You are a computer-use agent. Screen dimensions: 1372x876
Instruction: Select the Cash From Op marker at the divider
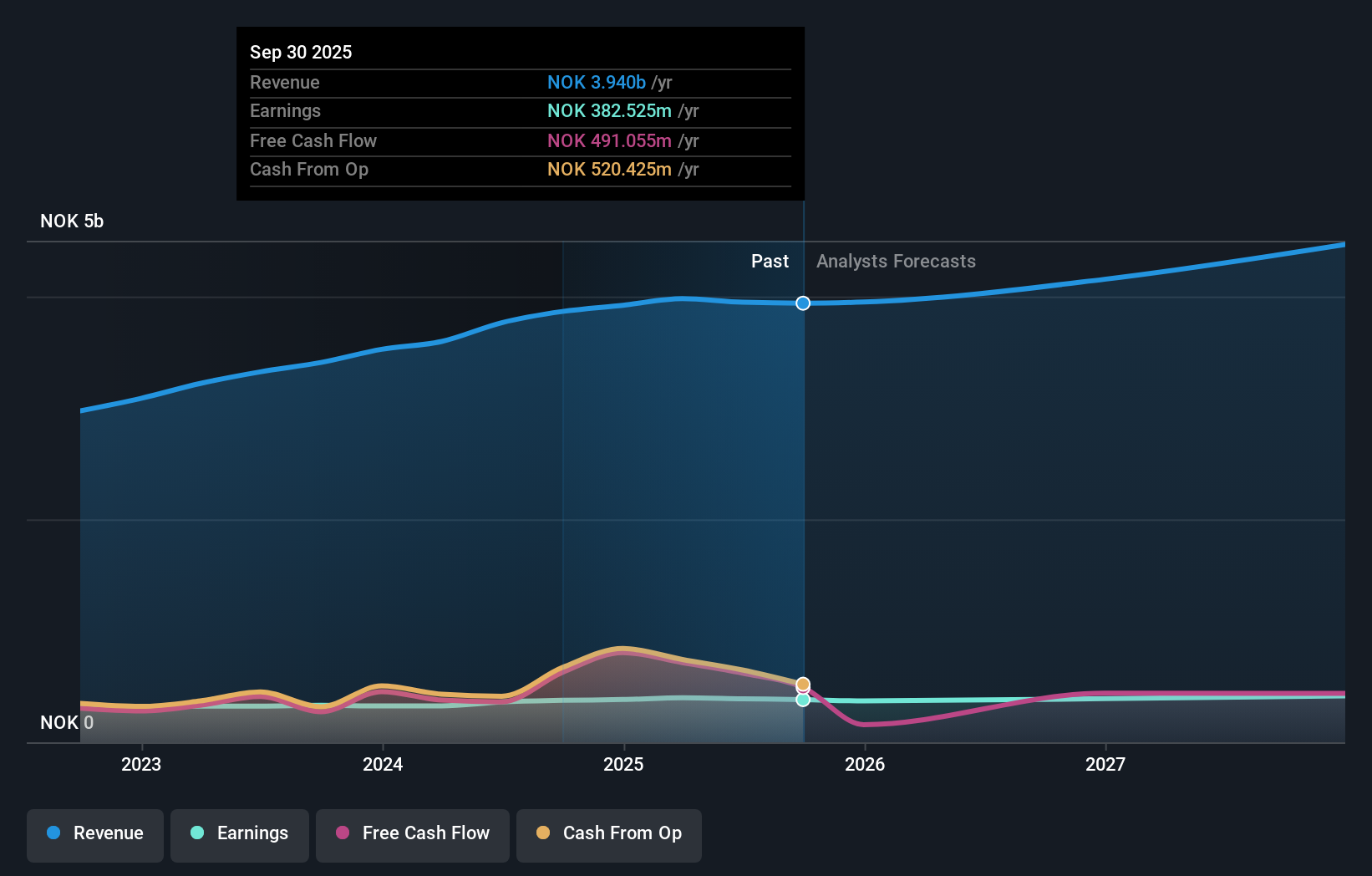pos(802,685)
